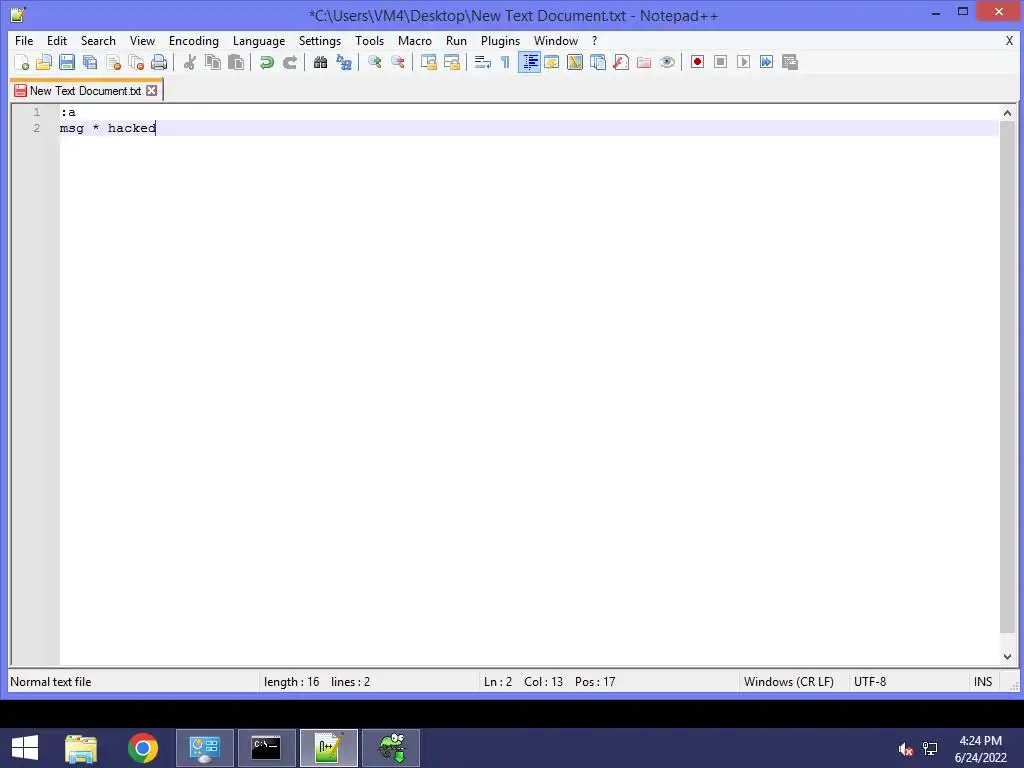
Task: Click Run Macro Multiple Times icon
Action: point(766,62)
